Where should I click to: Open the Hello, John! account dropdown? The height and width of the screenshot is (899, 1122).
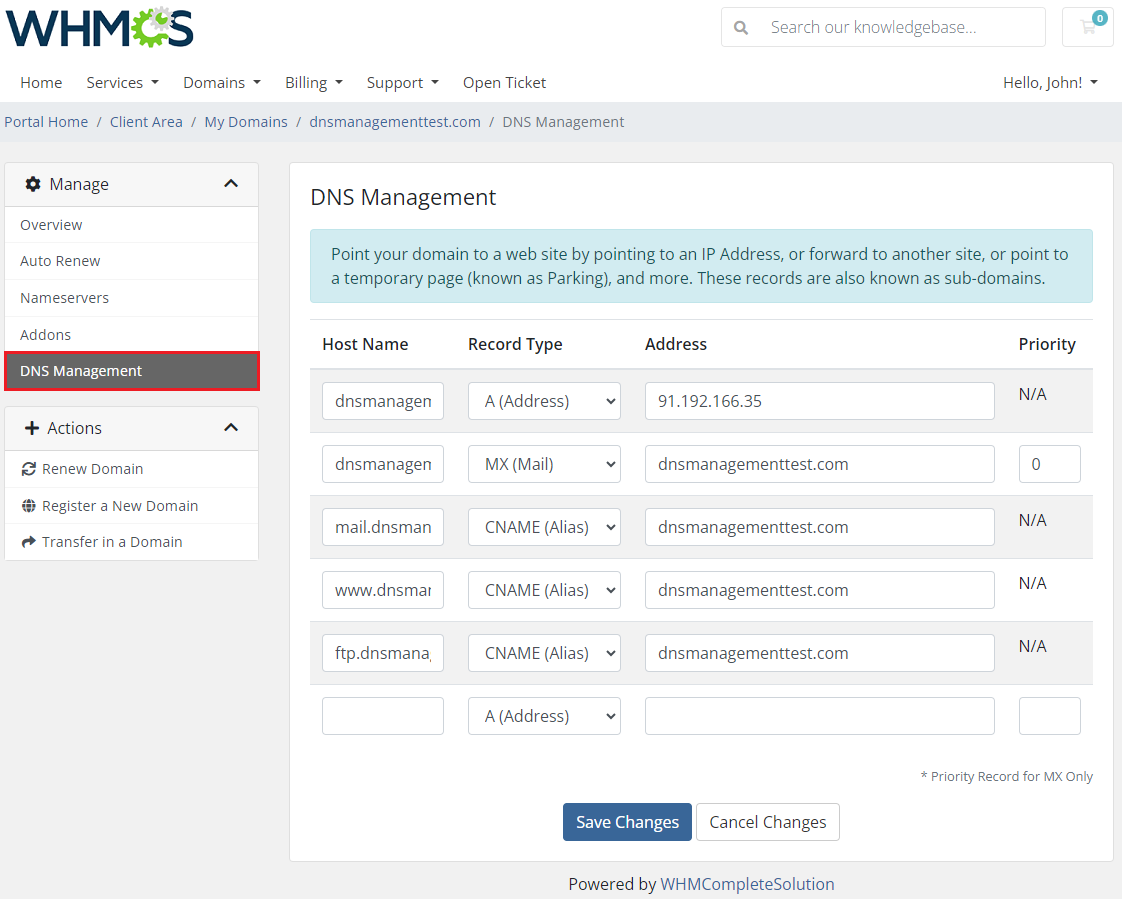click(x=1050, y=82)
